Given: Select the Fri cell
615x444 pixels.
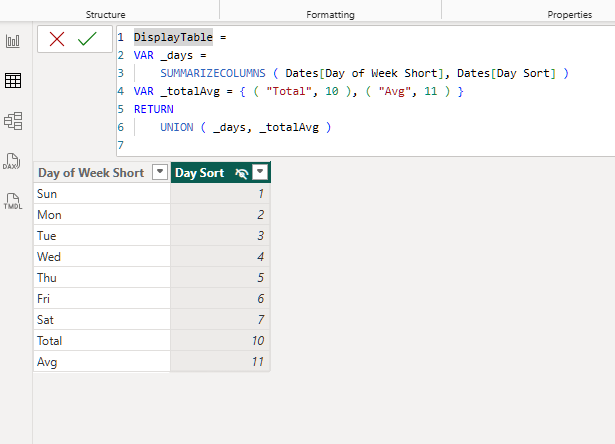Looking at the screenshot, I should (x=102, y=298).
